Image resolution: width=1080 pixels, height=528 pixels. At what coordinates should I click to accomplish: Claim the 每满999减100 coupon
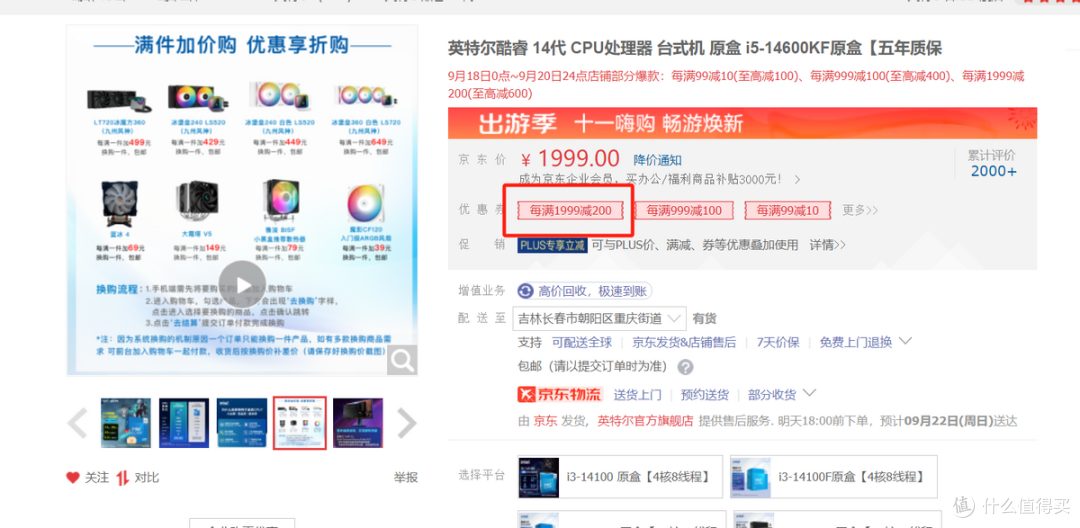coord(683,210)
